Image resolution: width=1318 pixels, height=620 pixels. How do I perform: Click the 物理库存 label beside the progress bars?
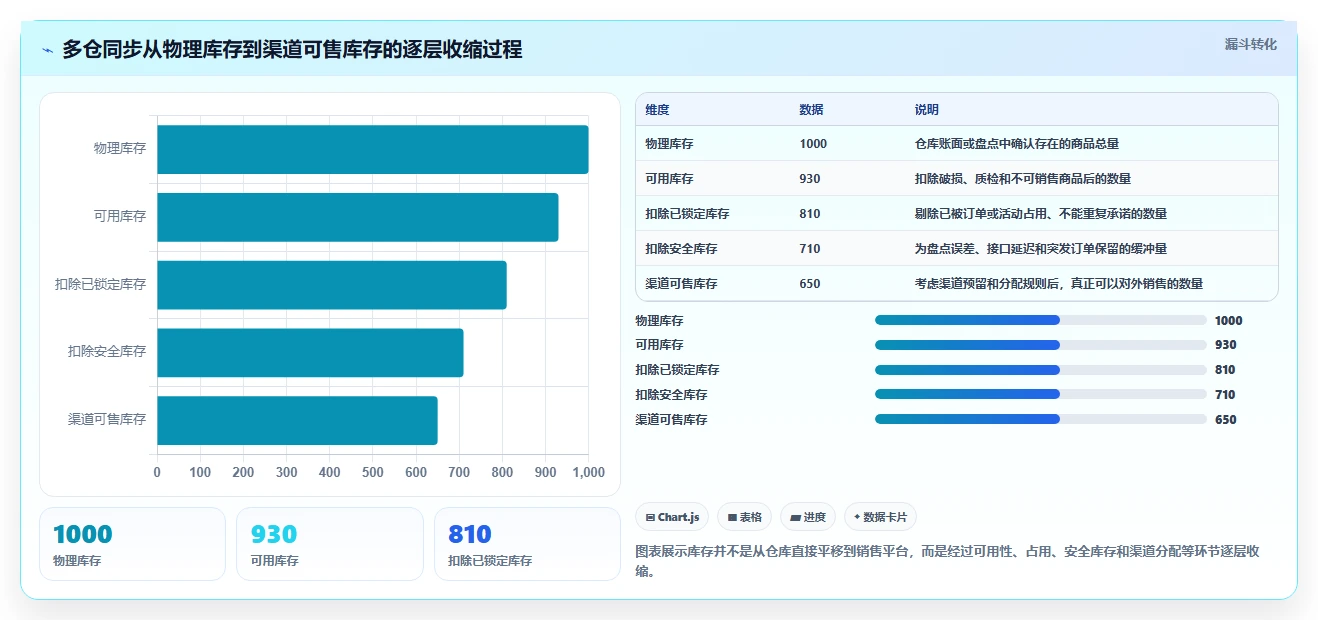point(659,321)
